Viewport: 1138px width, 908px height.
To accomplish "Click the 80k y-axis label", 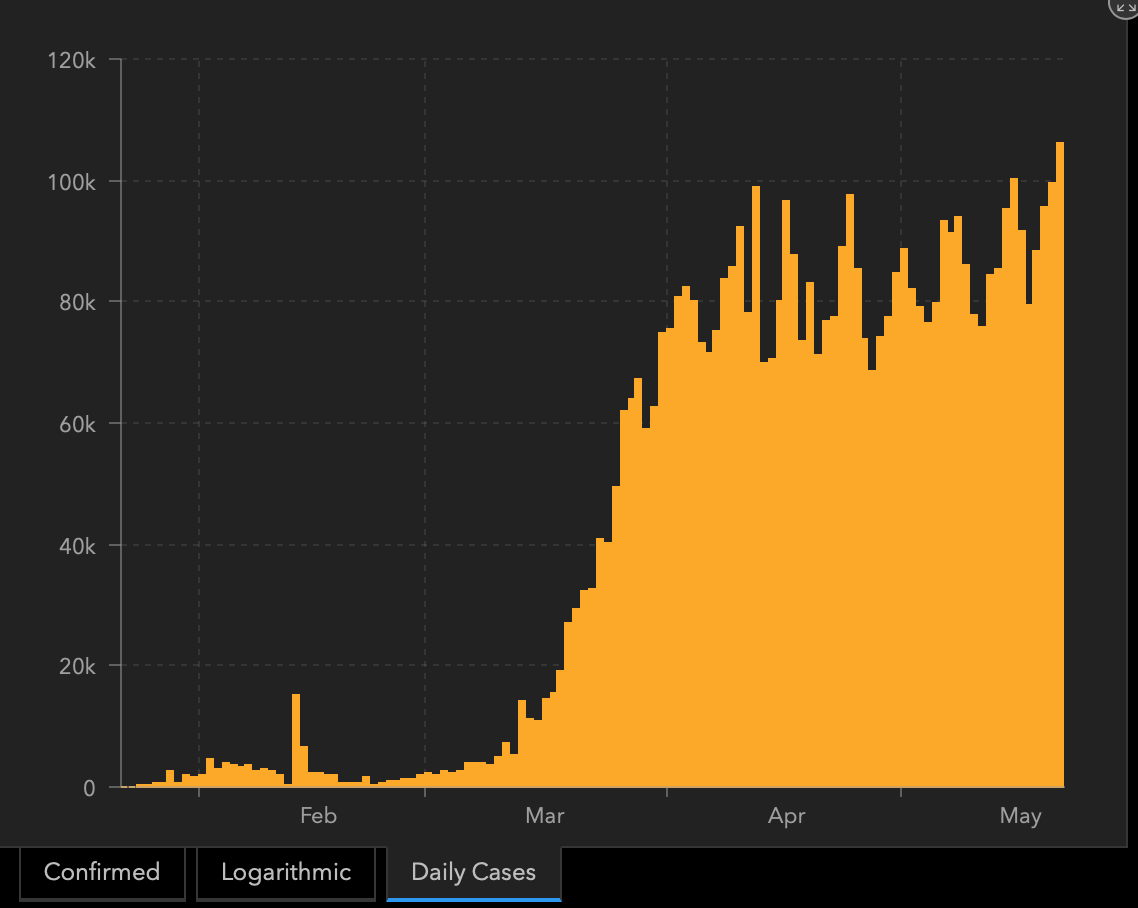I will tap(77, 302).
